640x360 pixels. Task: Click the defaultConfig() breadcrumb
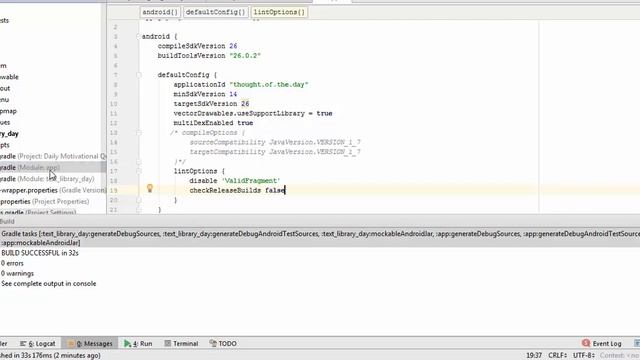pyautogui.click(x=216, y=12)
